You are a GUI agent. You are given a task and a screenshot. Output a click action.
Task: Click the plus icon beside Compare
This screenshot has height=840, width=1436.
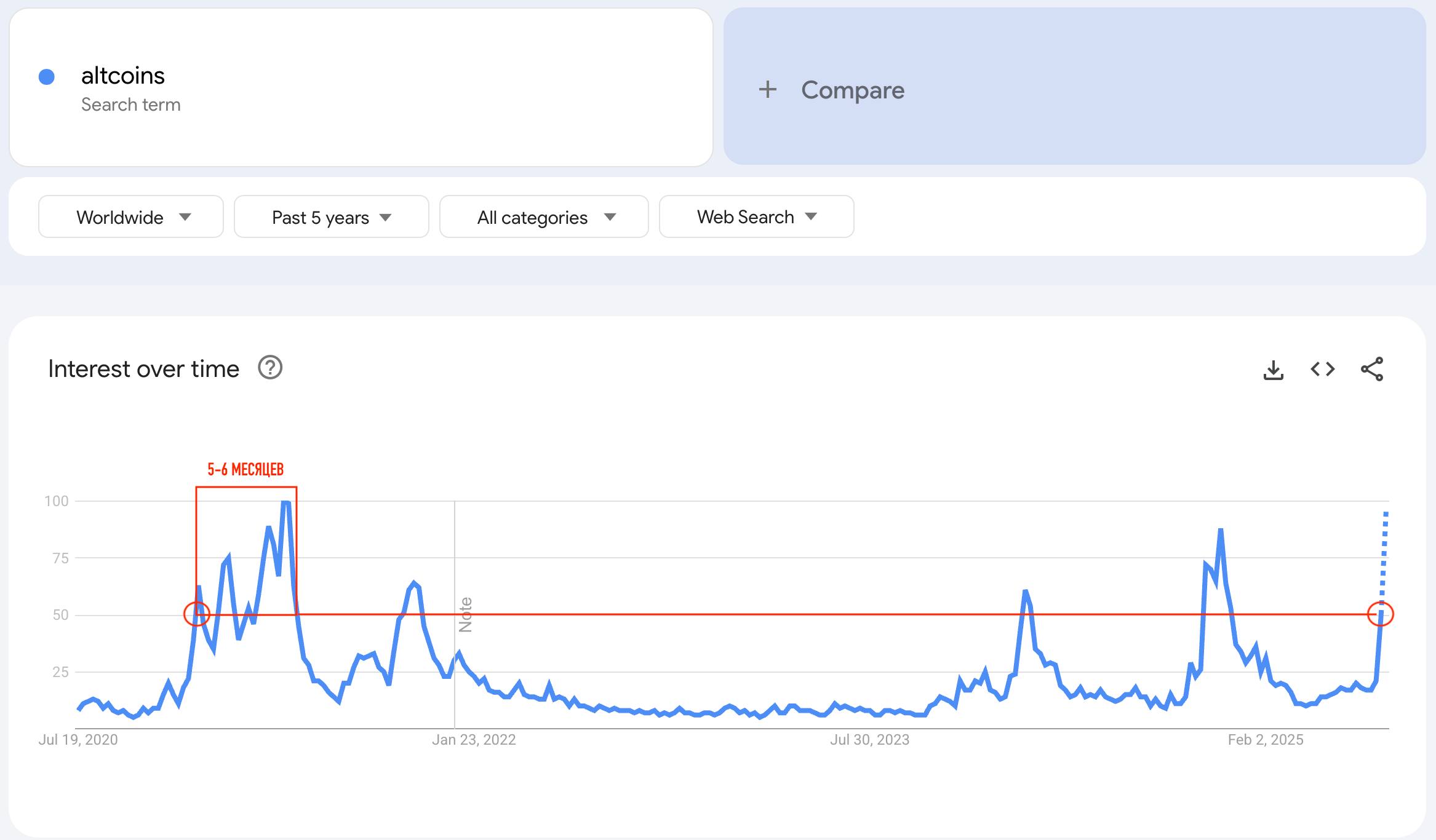pyautogui.click(x=767, y=90)
